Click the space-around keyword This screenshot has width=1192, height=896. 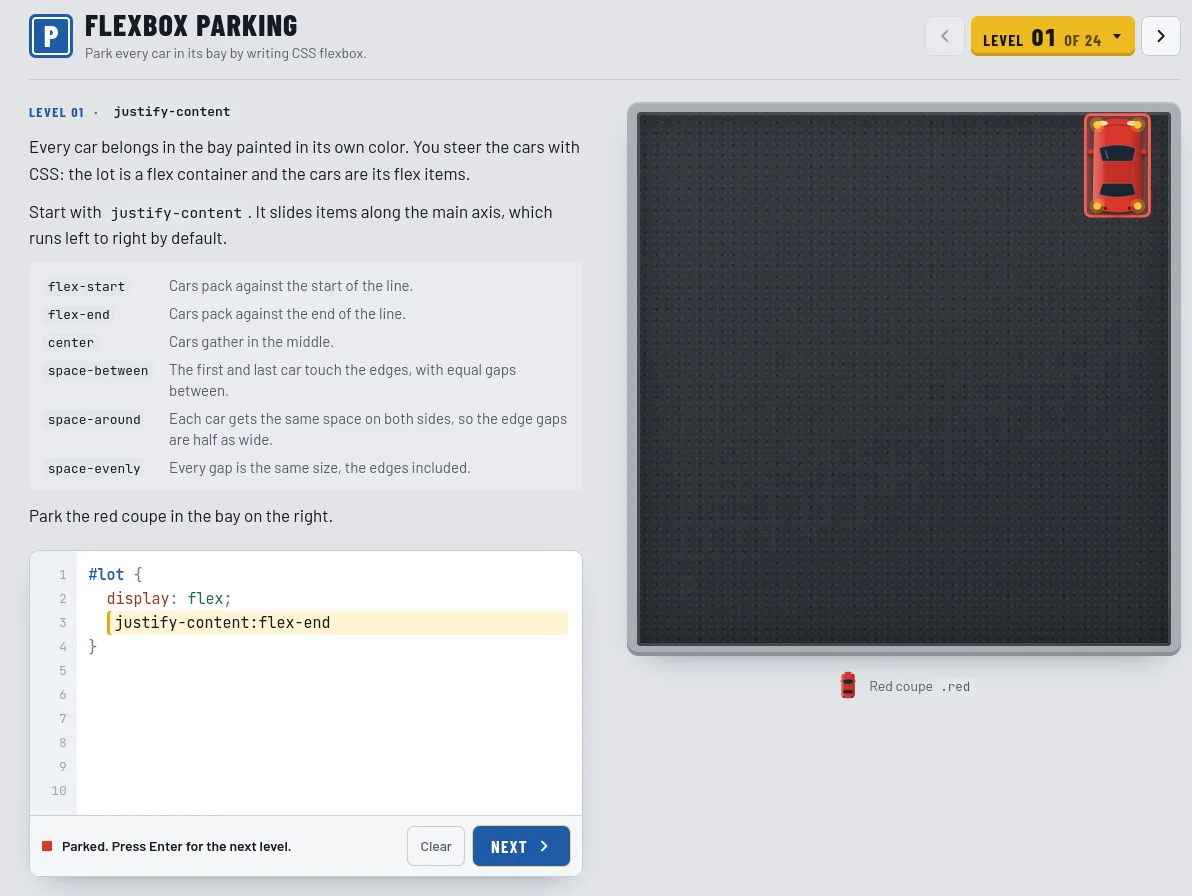point(94,420)
